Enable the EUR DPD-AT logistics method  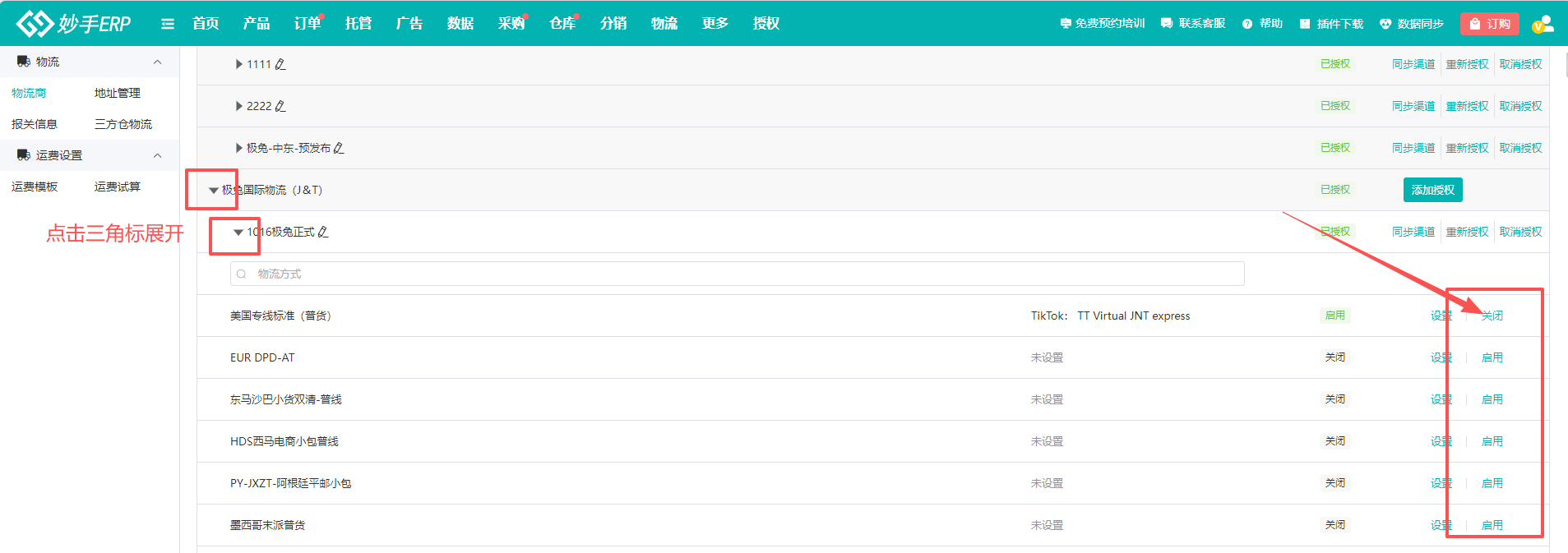(1492, 357)
